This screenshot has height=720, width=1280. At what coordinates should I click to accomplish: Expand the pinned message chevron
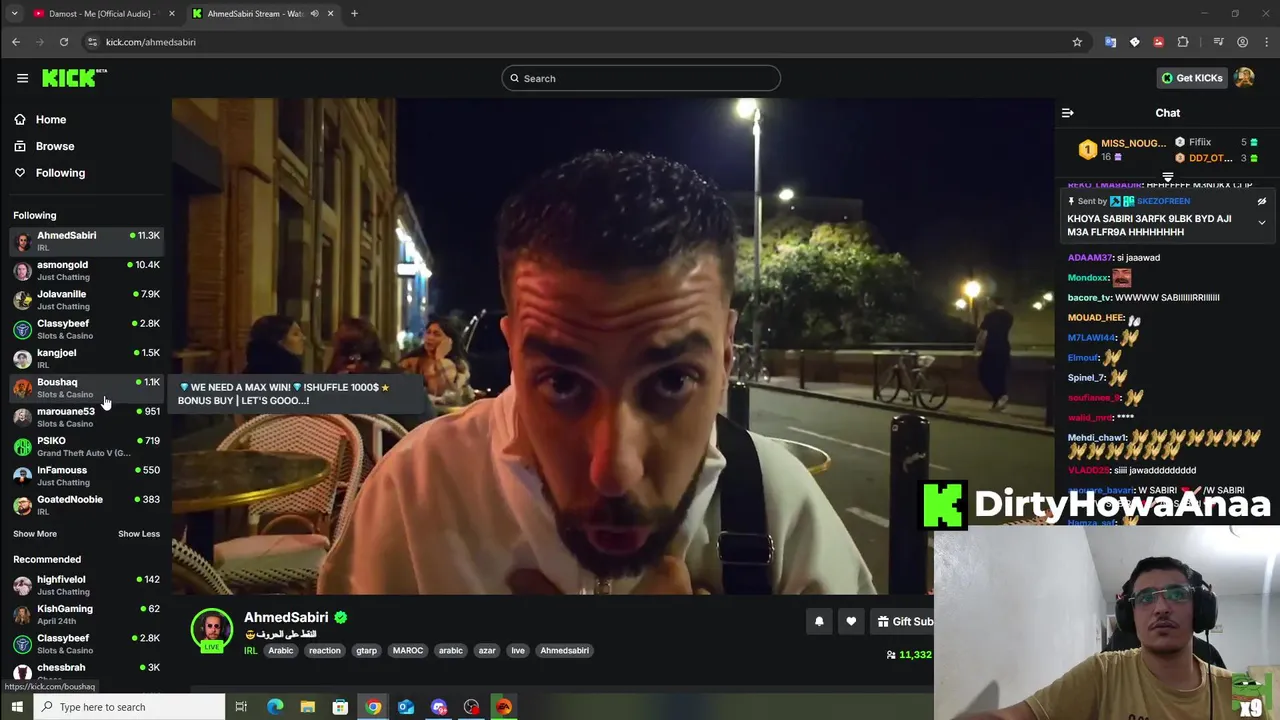point(1262,223)
